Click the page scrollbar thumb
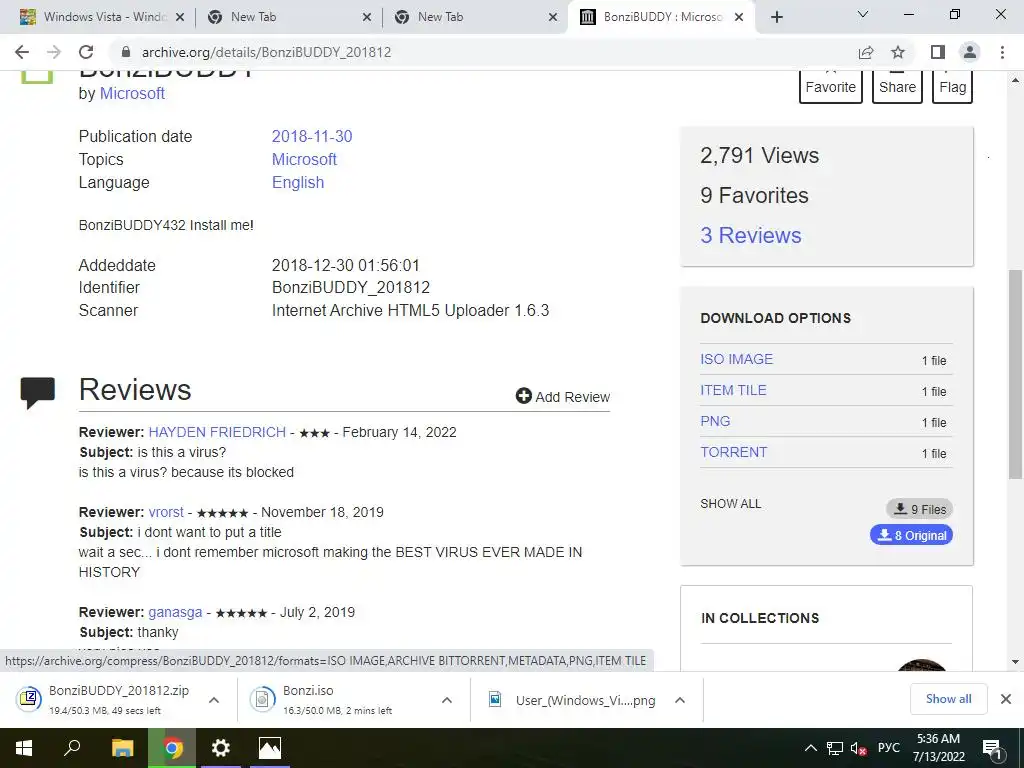The width and height of the screenshot is (1024, 768). (1015, 374)
